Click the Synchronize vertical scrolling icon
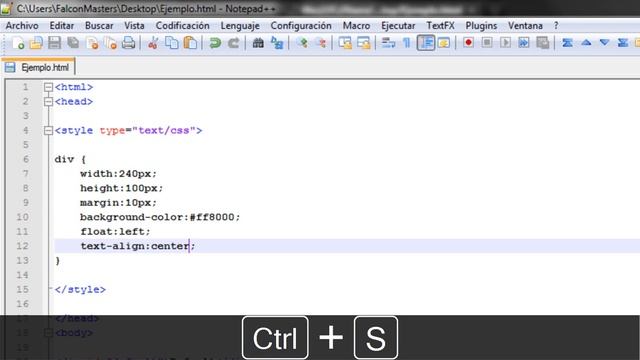Viewport: 640px width, 360px height. (x=345, y=42)
